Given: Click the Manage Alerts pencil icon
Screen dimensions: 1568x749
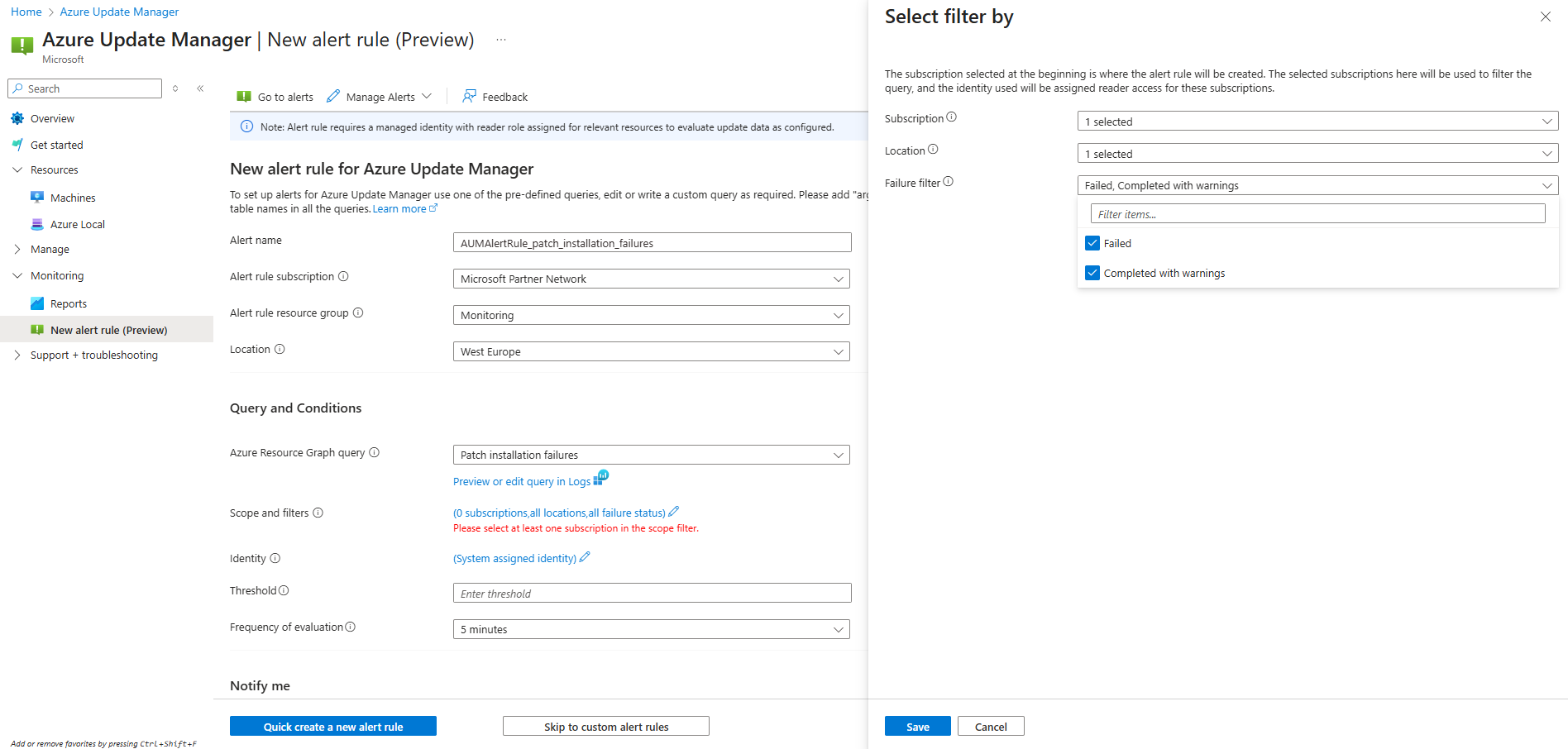Looking at the screenshot, I should 333,97.
